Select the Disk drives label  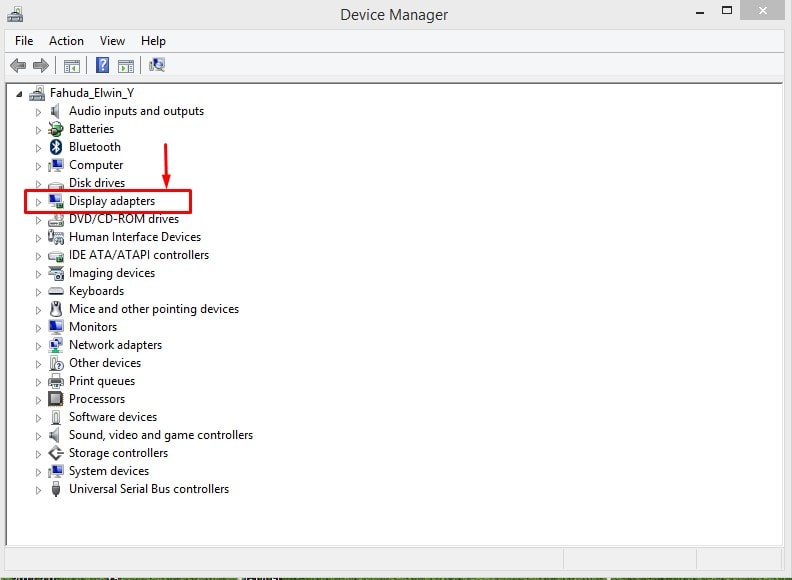click(x=97, y=183)
